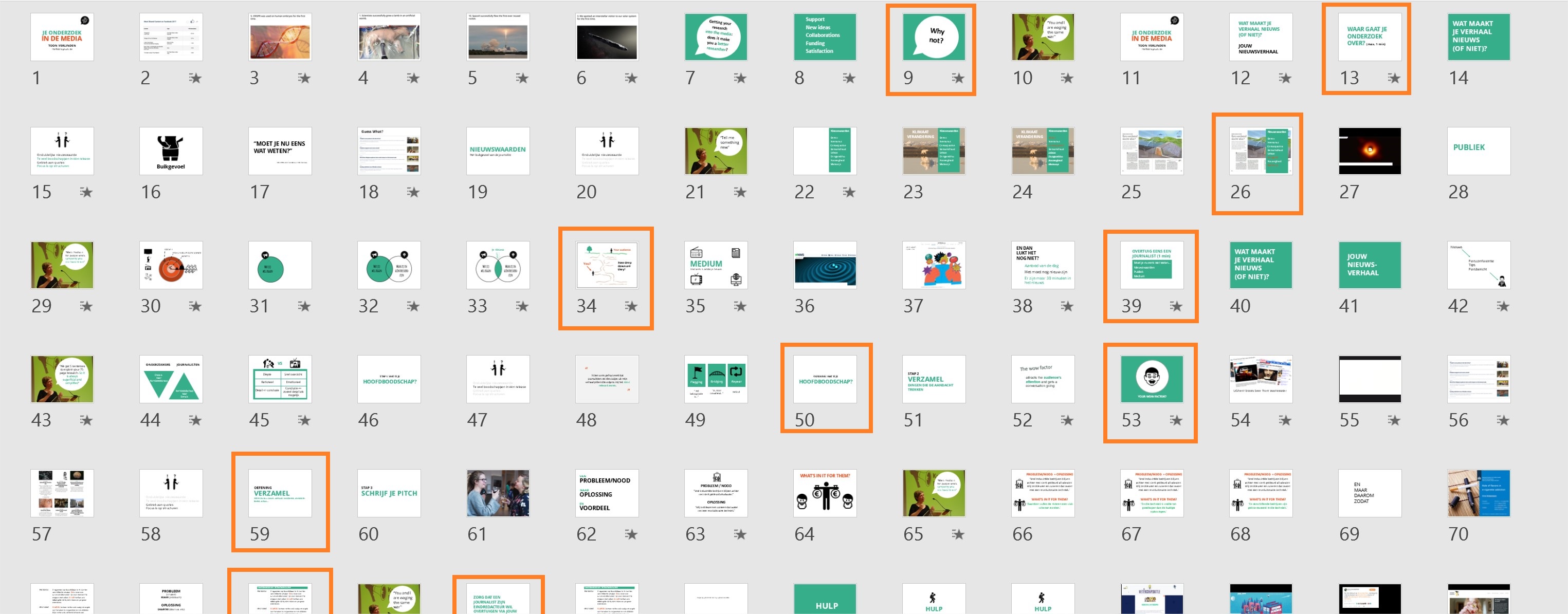Click the star icon beside slide 13
The height and width of the screenshot is (614, 1568).
click(1393, 78)
